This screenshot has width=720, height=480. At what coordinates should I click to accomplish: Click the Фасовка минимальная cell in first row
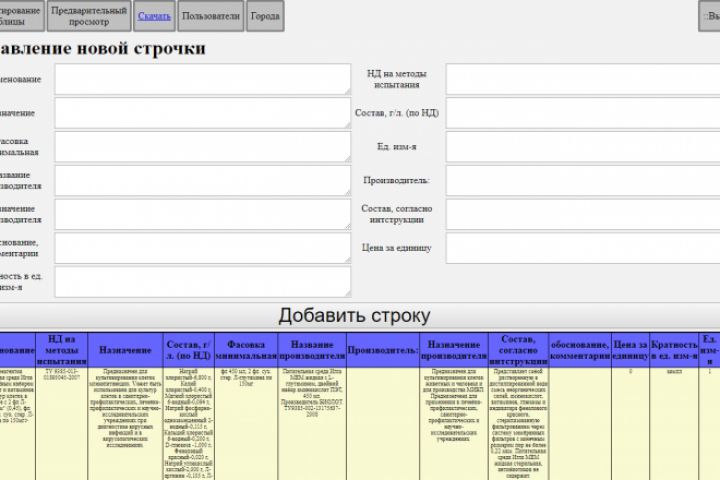tap(246, 424)
